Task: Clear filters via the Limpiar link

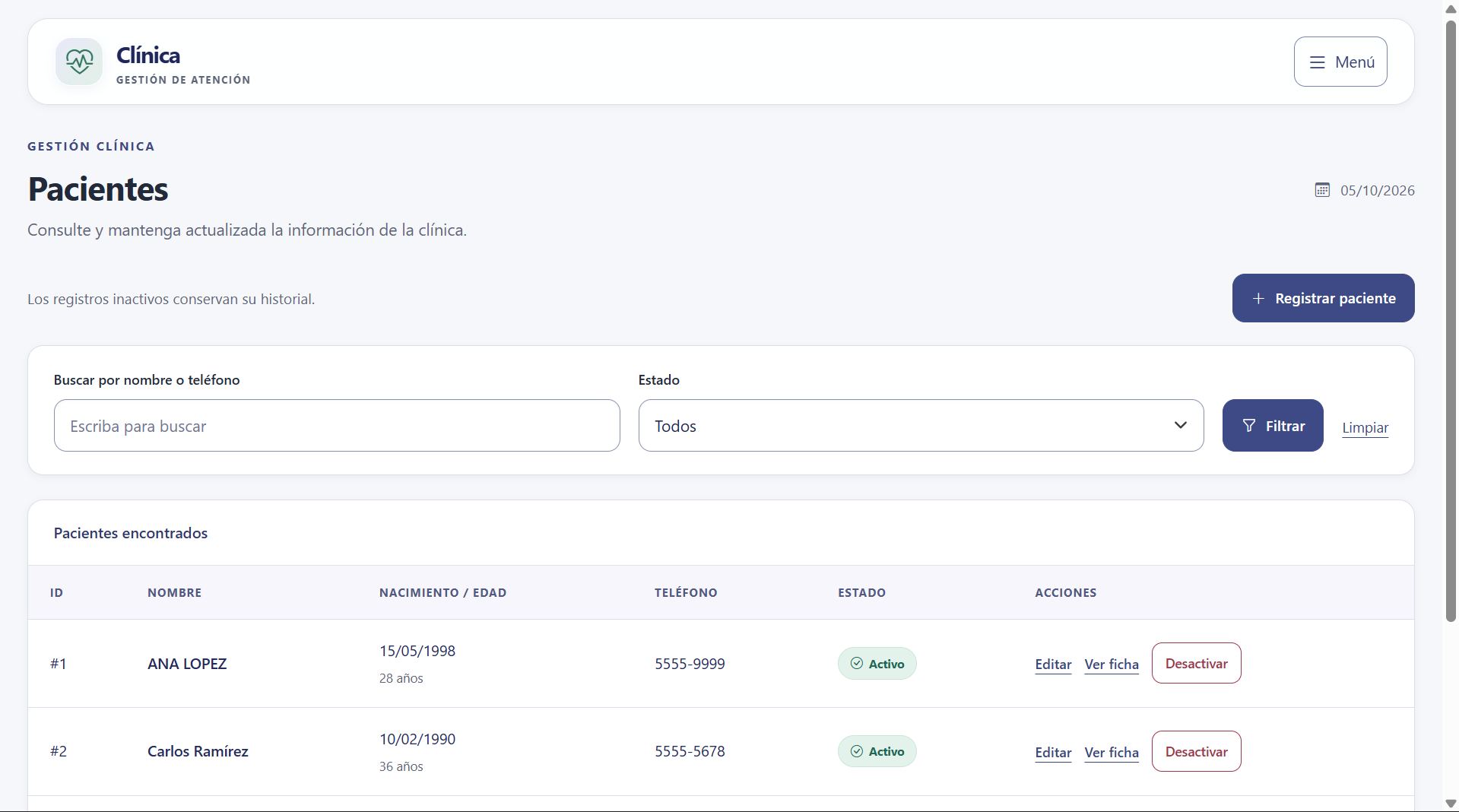Action: 1365,427
